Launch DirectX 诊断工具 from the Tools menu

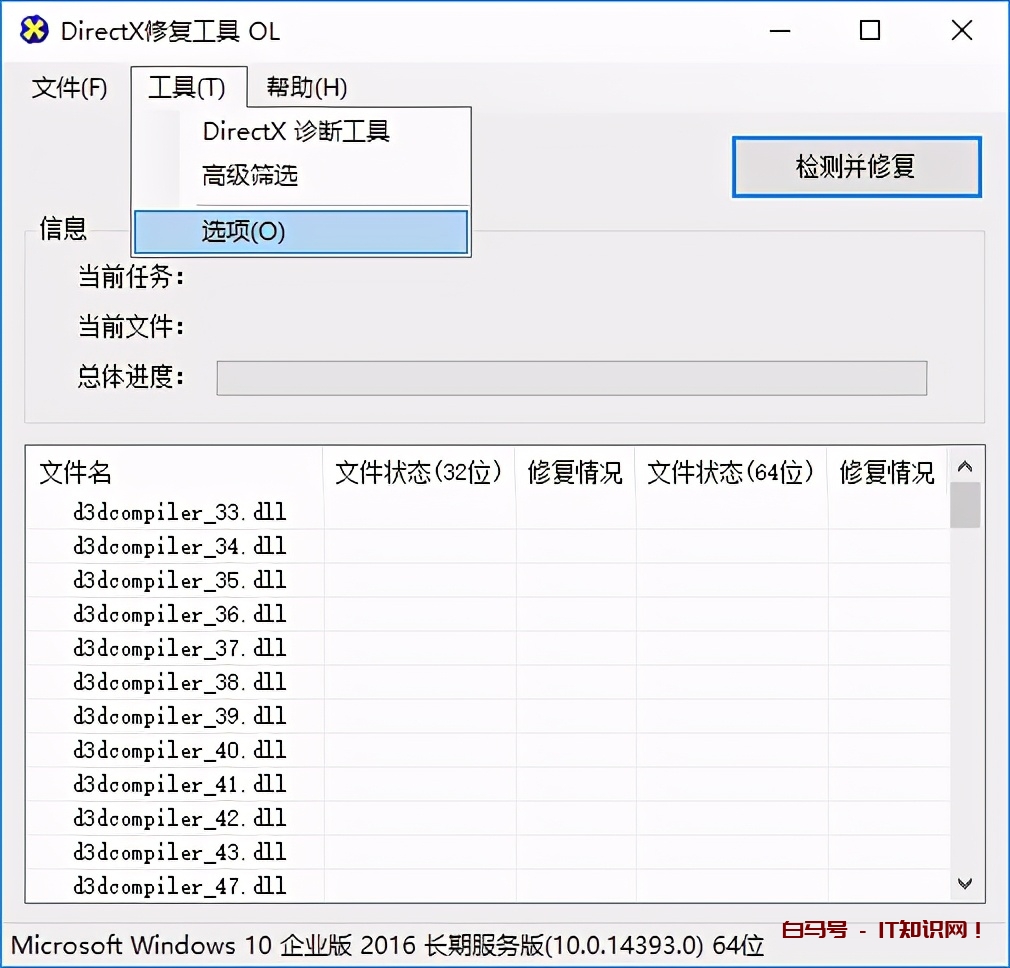coord(296,131)
